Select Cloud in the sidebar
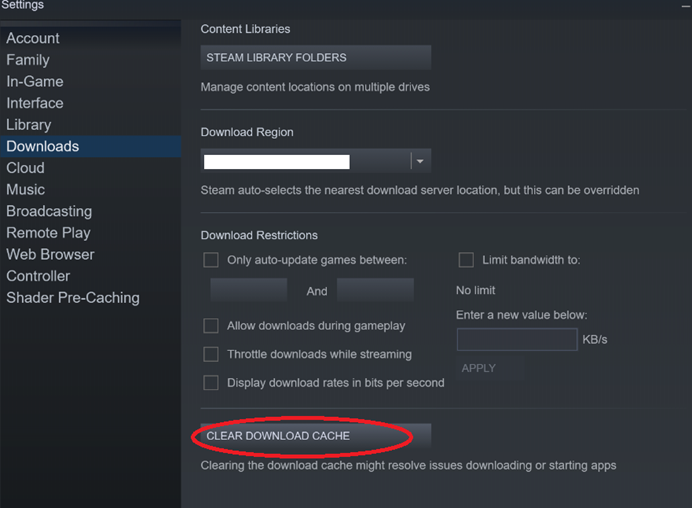 [26, 168]
